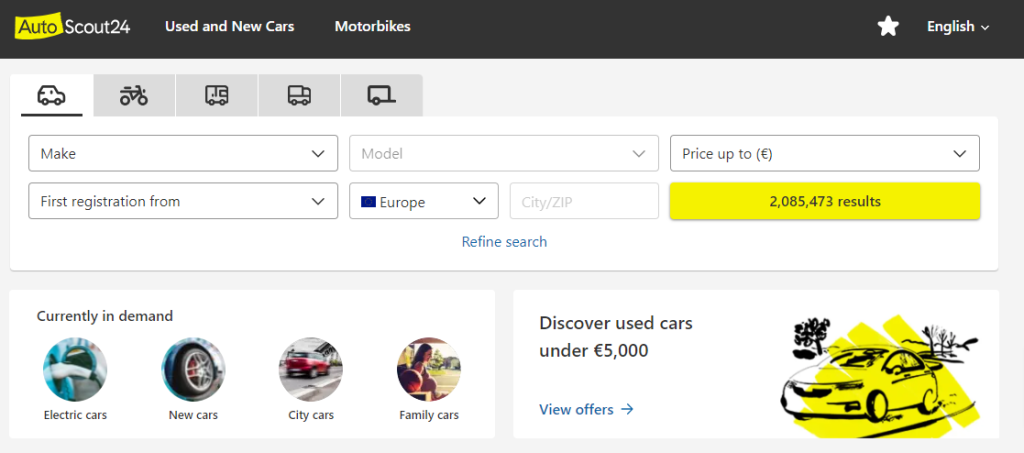The width and height of the screenshot is (1024, 453).
Task: Open the Europe country selector
Action: point(423,201)
